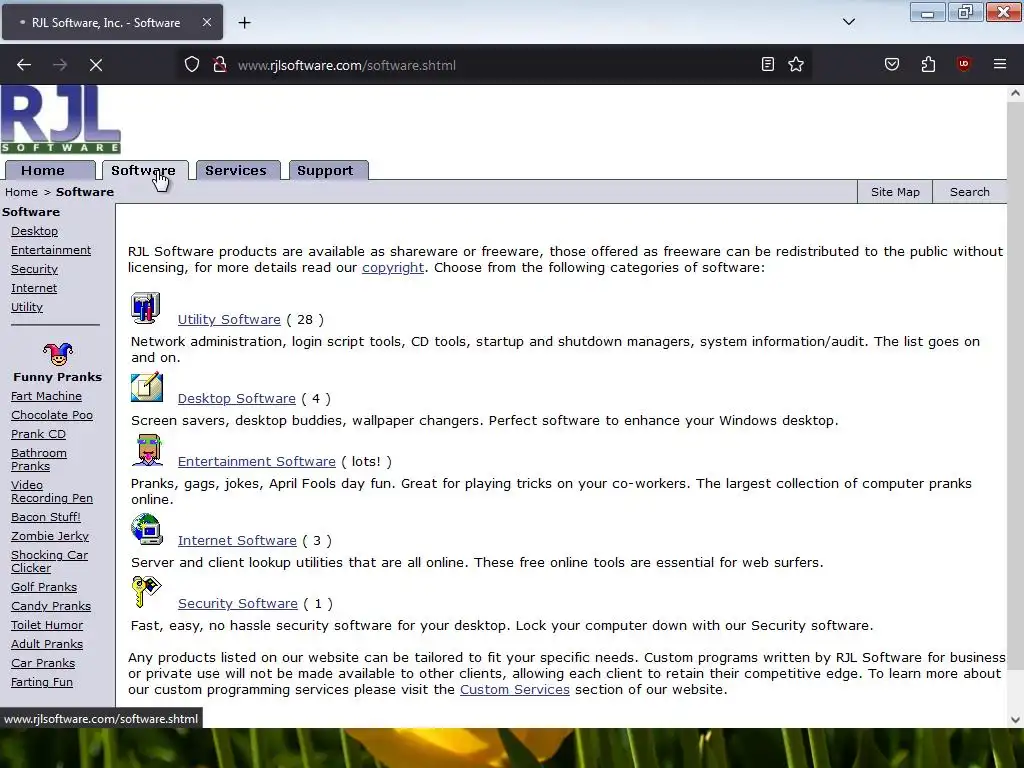Open the Entertainment sidebar link
The width and height of the screenshot is (1024, 768).
click(51, 250)
